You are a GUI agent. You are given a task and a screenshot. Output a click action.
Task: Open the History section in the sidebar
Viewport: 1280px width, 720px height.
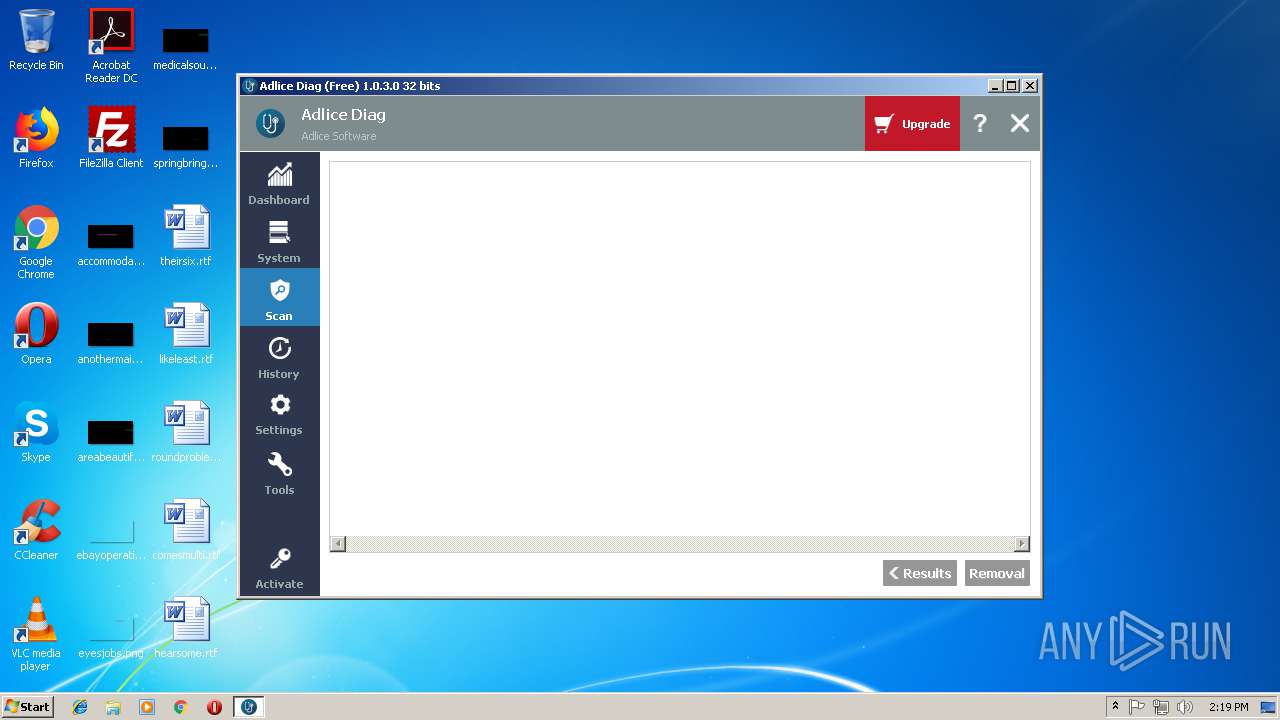coord(279,357)
